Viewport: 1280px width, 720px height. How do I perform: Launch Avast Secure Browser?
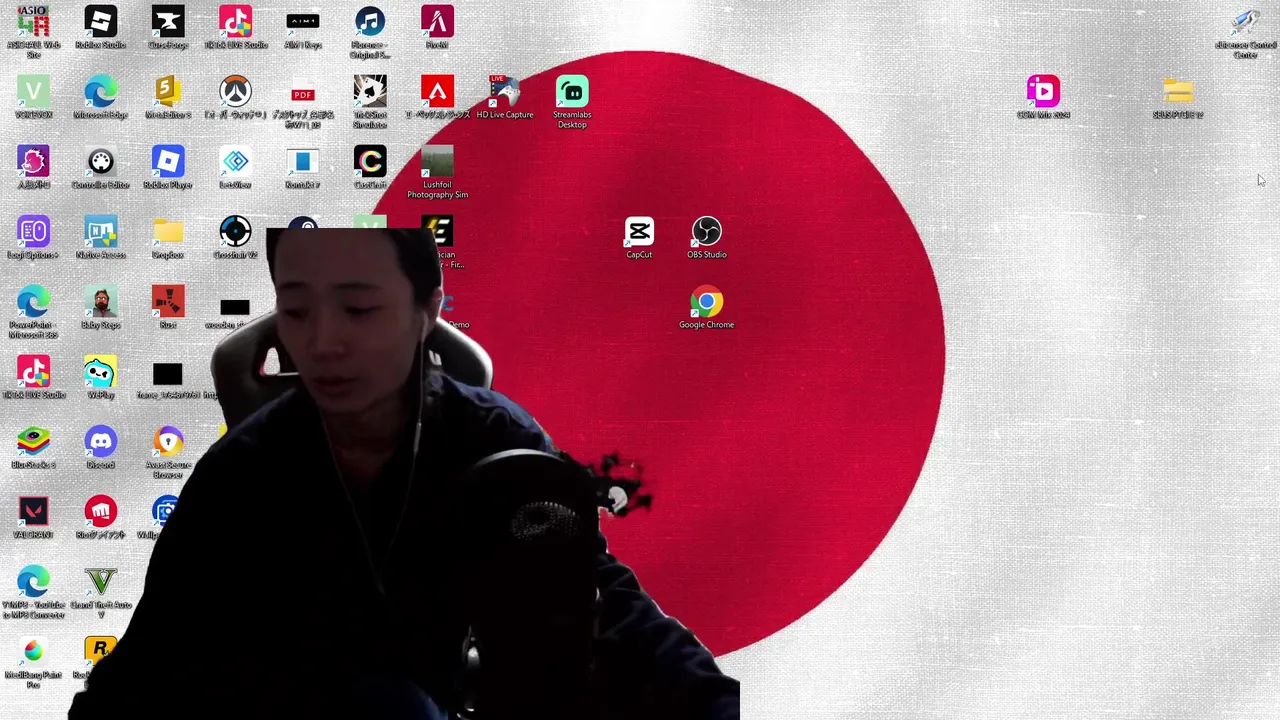click(x=168, y=442)
